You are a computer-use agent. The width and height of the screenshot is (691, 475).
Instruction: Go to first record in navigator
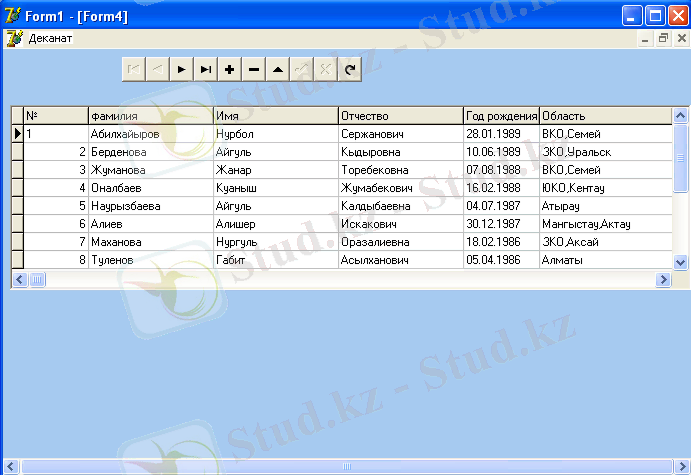pos(133,69)
